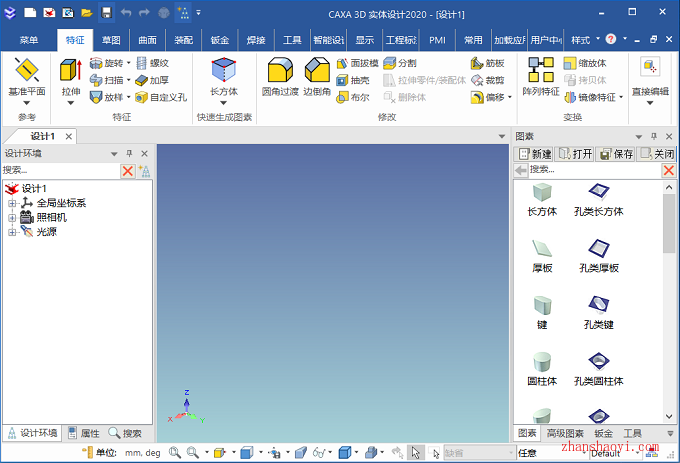This screenshot has height=463, width=680.
Task: Pick the 孔类长方体 hole box element
Action: pyautogui.click(x=598, y=200)
